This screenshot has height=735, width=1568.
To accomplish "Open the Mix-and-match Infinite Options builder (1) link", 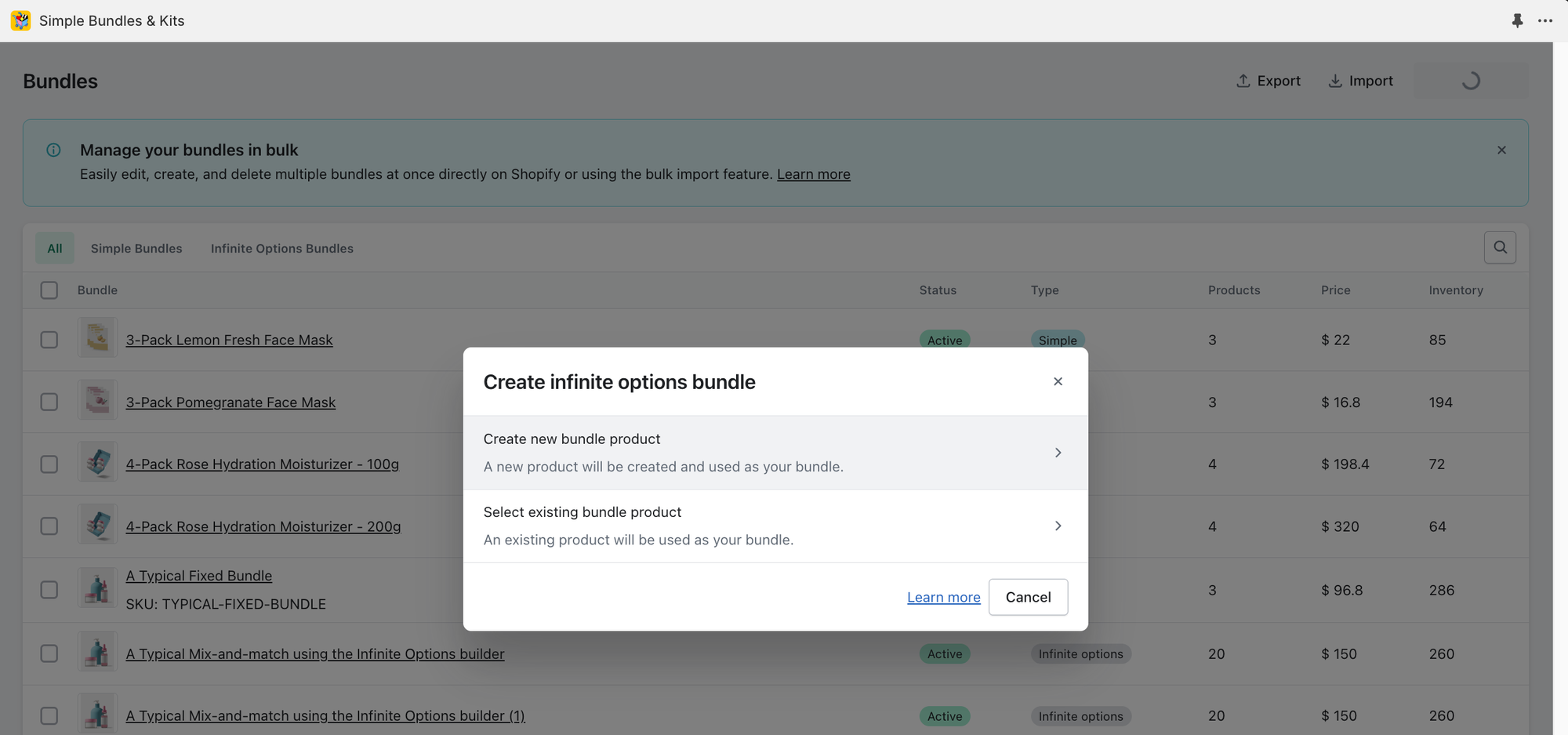I will coord(325,715).
